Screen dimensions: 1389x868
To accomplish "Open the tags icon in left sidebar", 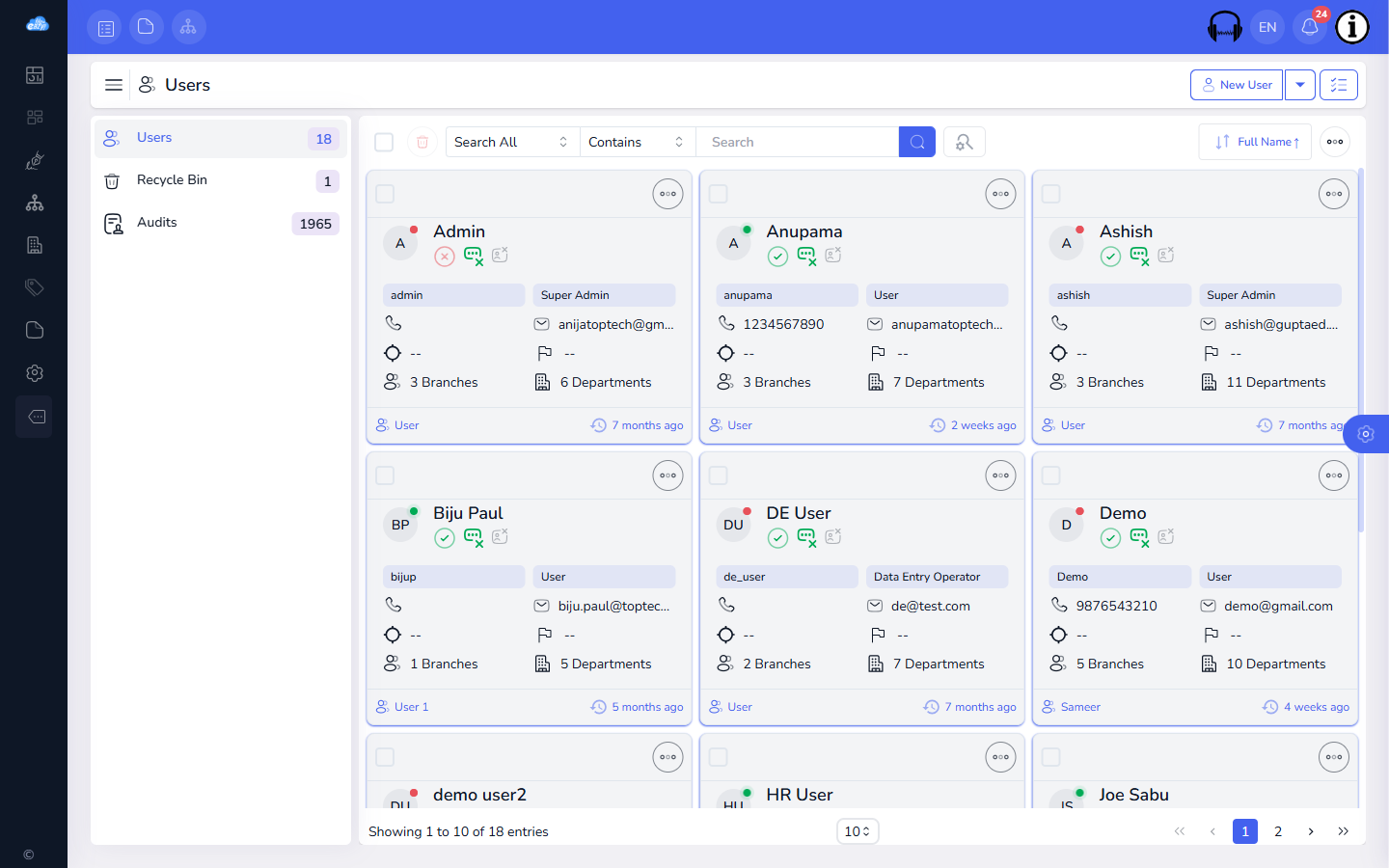I will click(x=35, y=287).
